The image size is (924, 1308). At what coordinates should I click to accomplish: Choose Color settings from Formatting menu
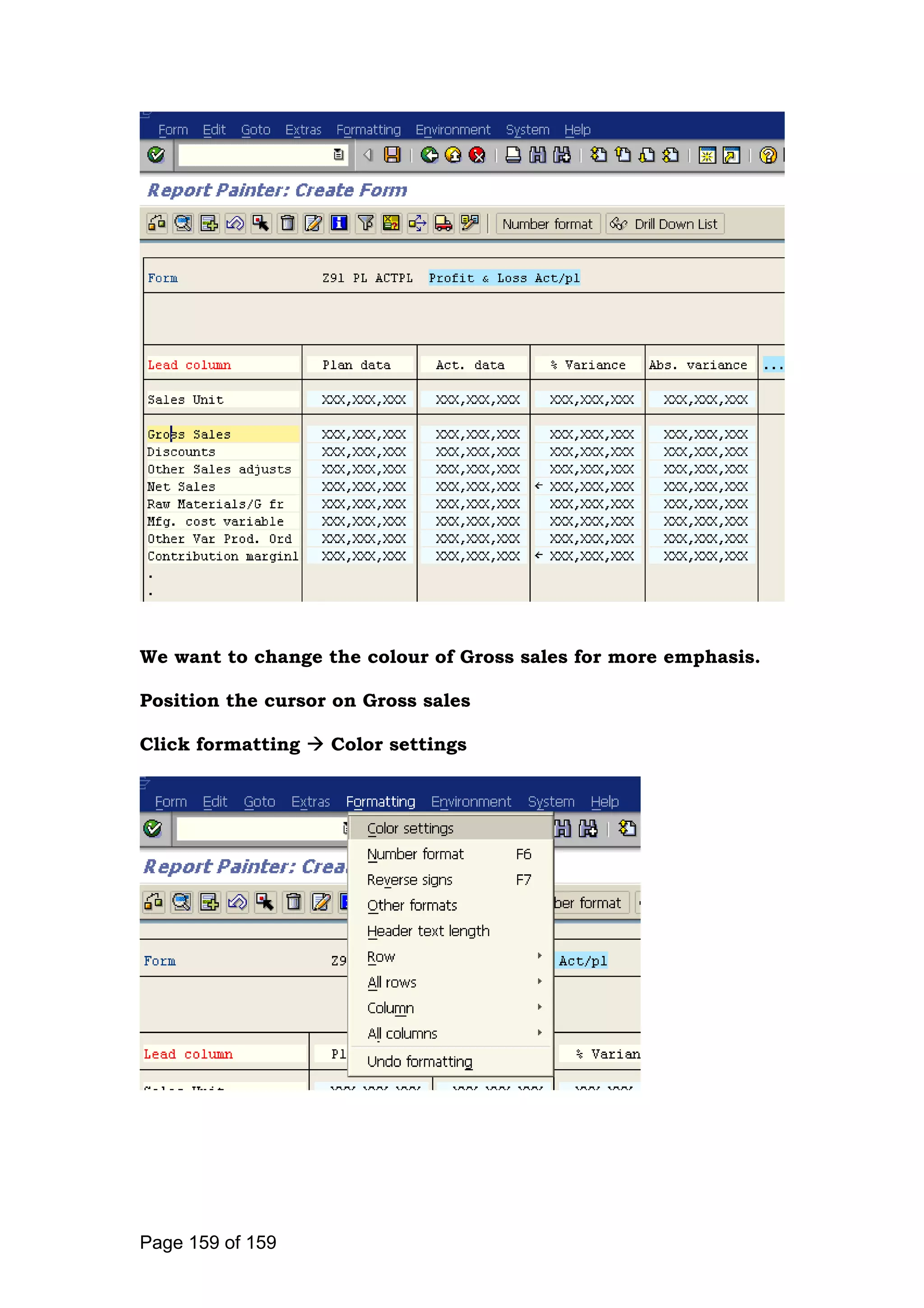tap(451, 828)
